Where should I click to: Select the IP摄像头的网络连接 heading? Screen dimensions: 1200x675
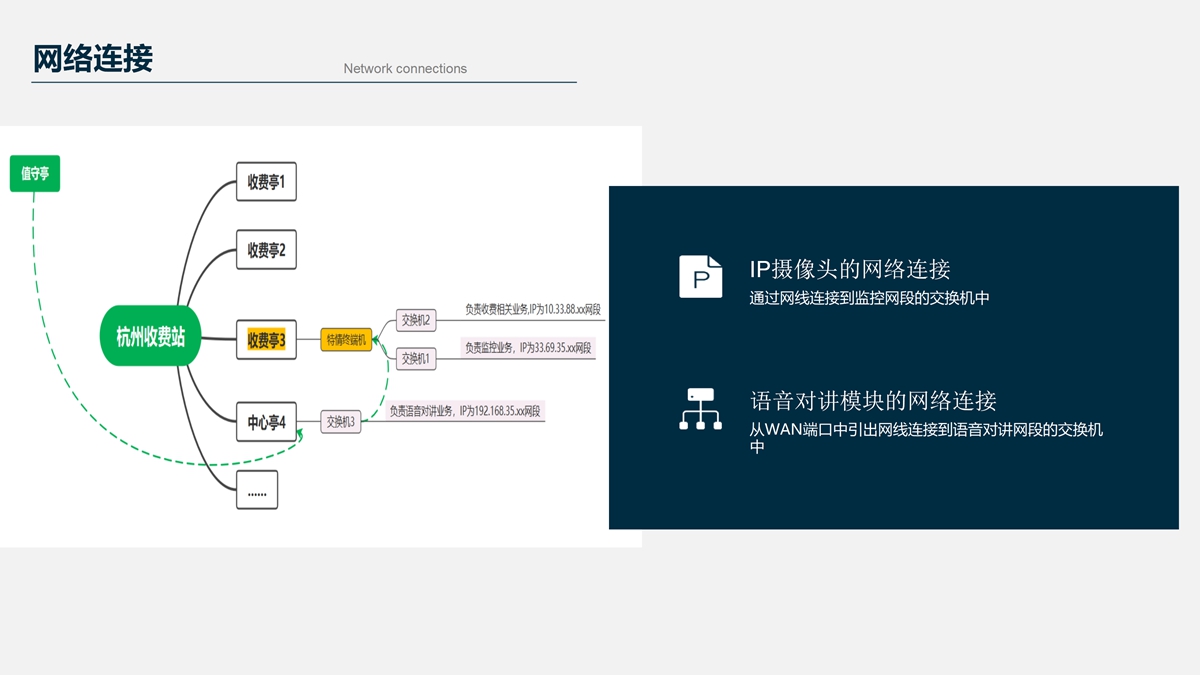point(850,269)
